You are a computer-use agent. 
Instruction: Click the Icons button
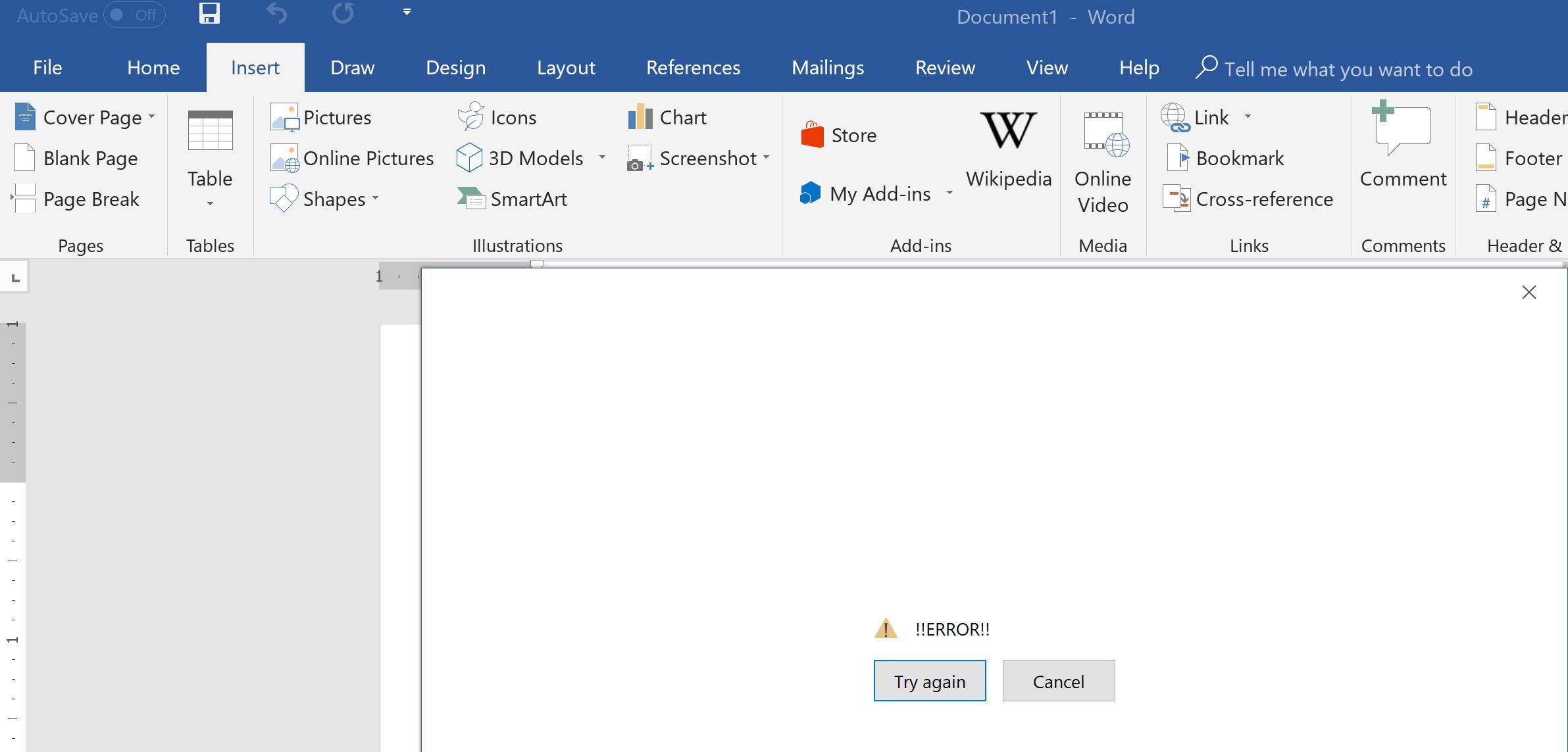(497, 117)
